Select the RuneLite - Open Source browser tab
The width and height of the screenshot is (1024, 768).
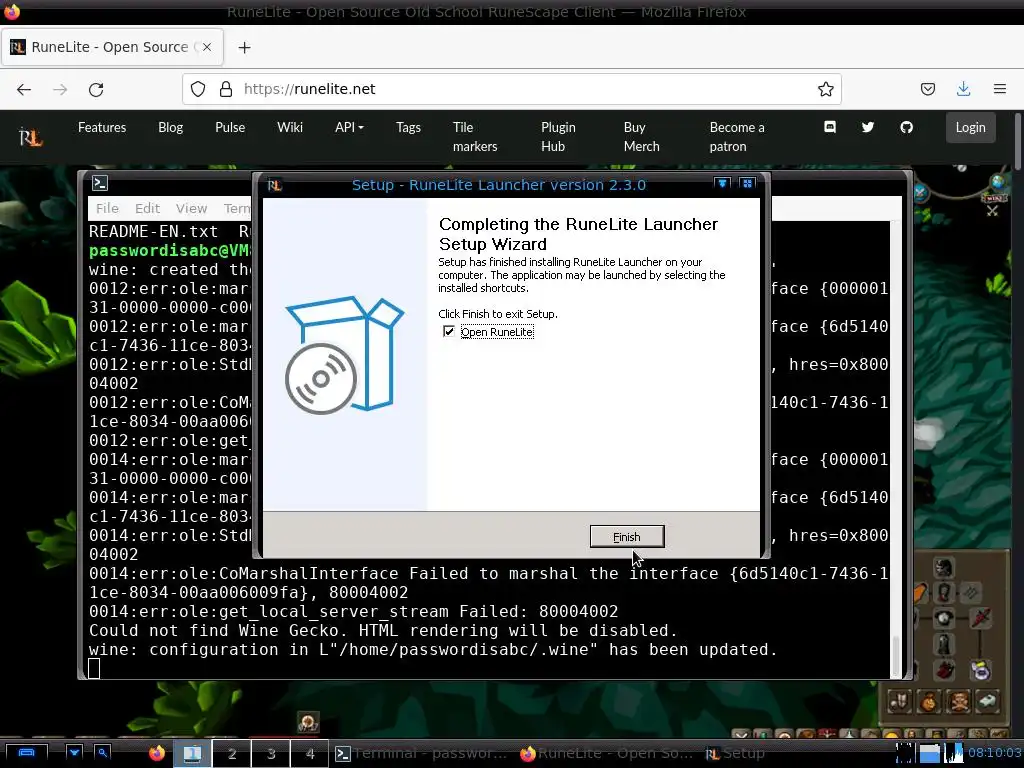pyautogui.click(x=112, y=47)
